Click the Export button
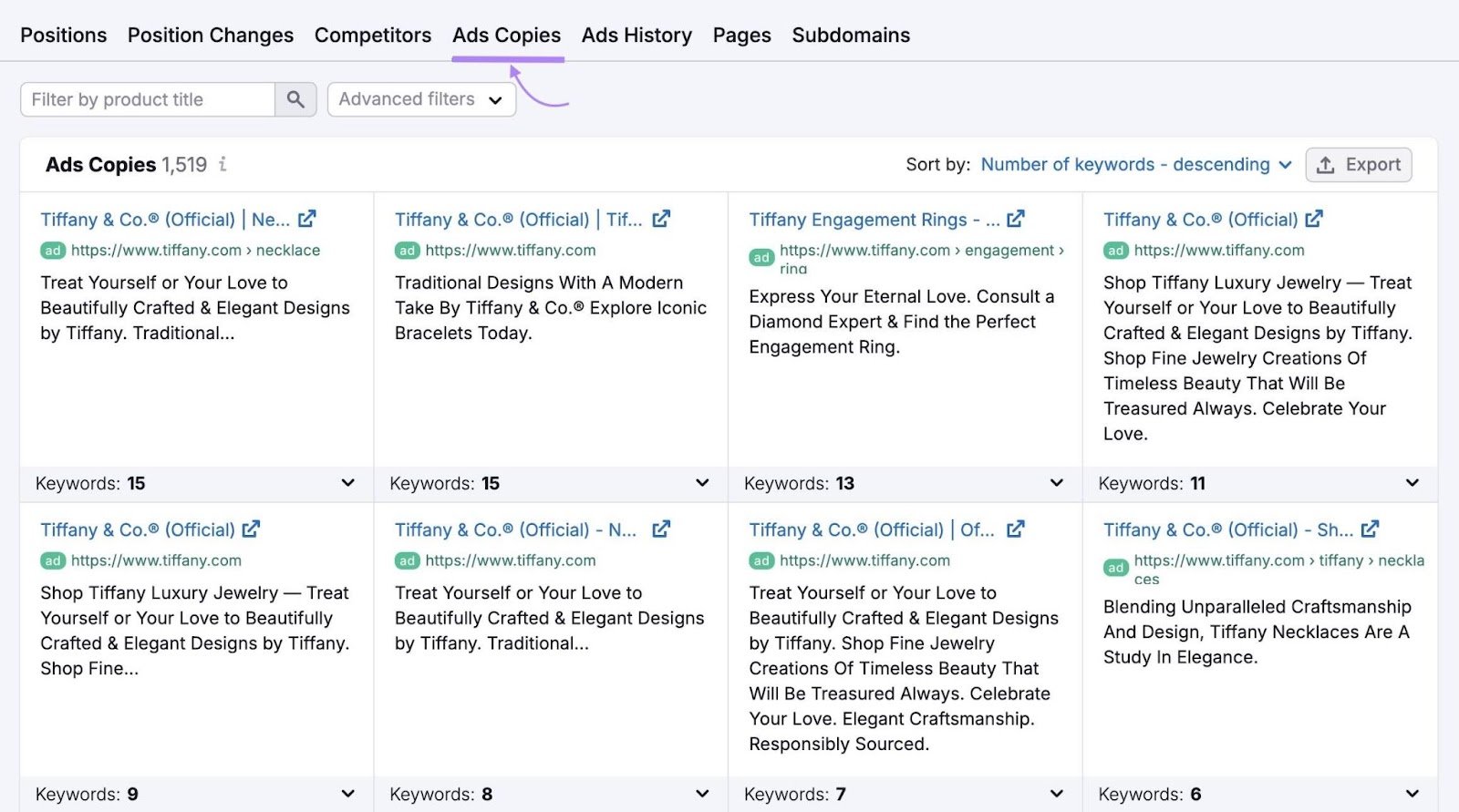 [x=1359, y=165]
